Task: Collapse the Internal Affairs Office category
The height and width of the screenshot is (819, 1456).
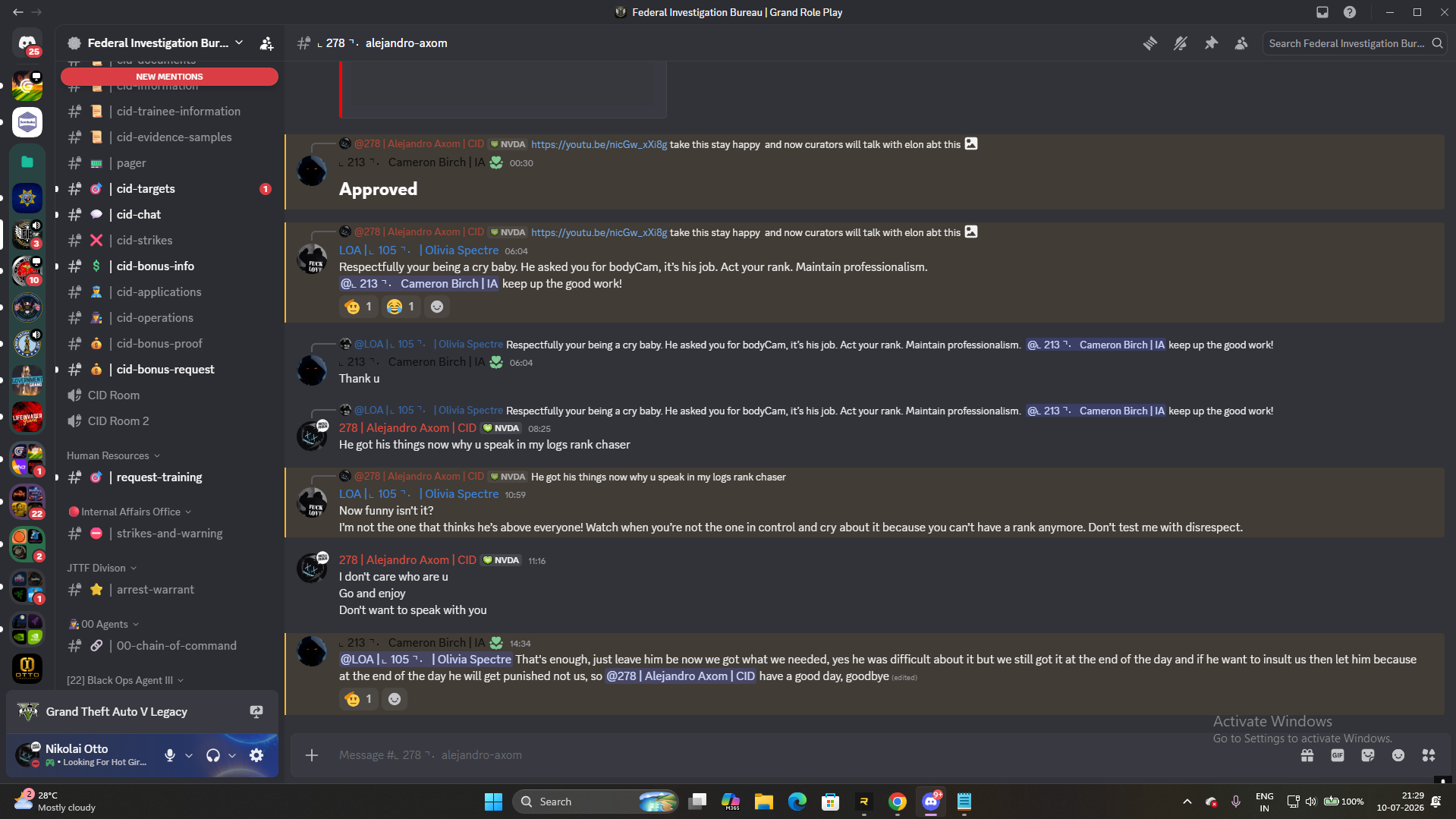Action: click(x=130, y=512)
